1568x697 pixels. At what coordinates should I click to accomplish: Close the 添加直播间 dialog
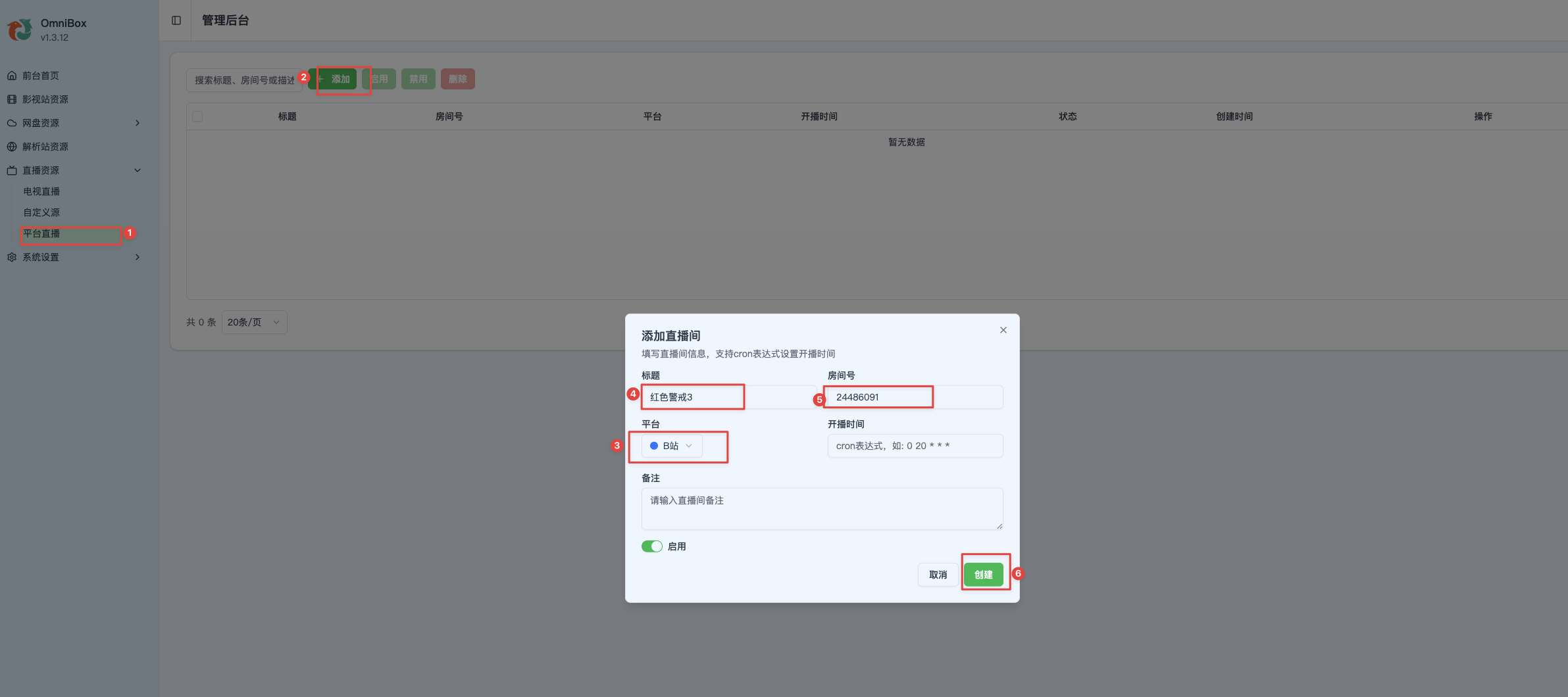[1003, 330]
